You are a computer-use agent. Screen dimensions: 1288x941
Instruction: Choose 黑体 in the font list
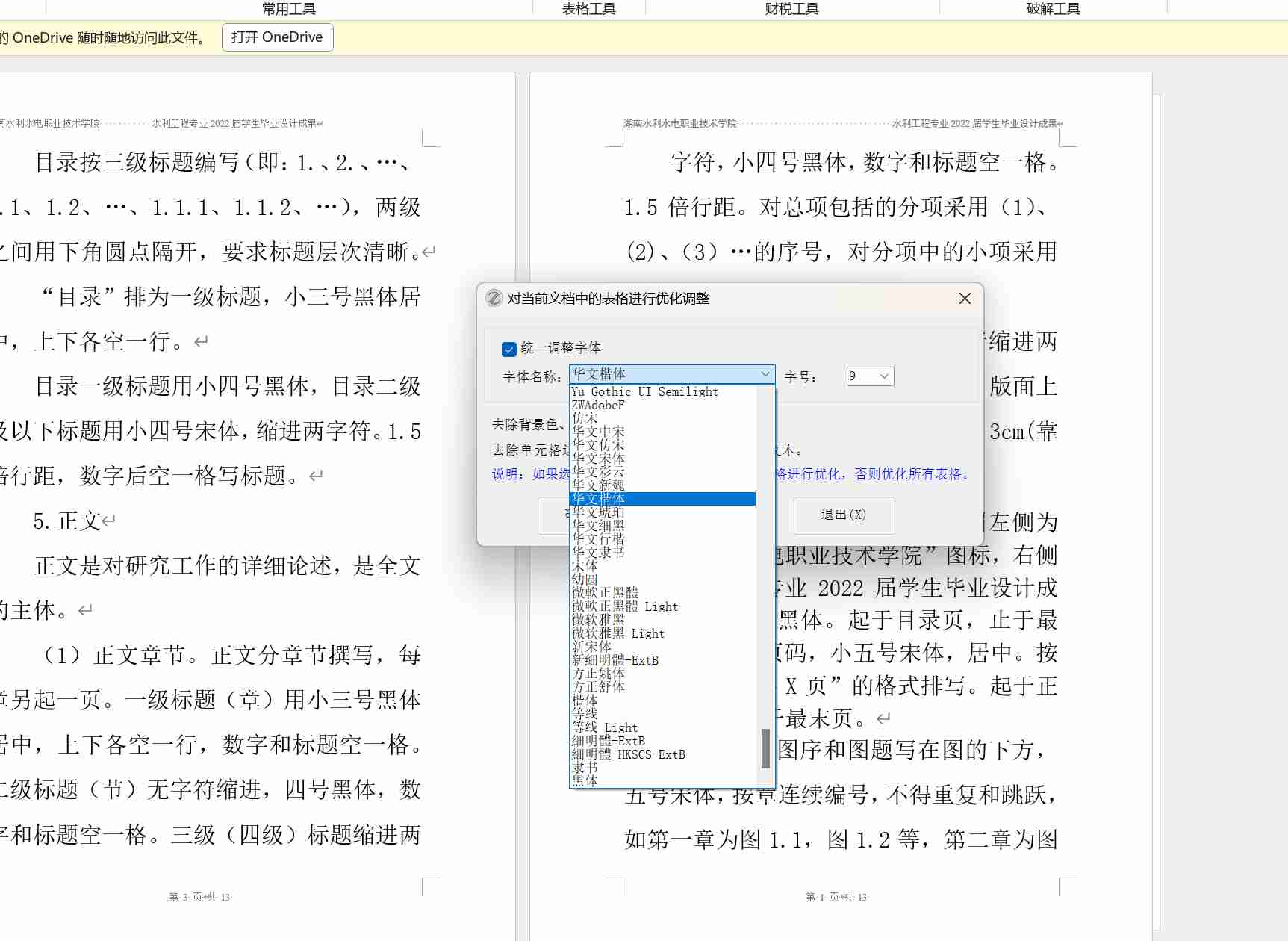(585, 781)
